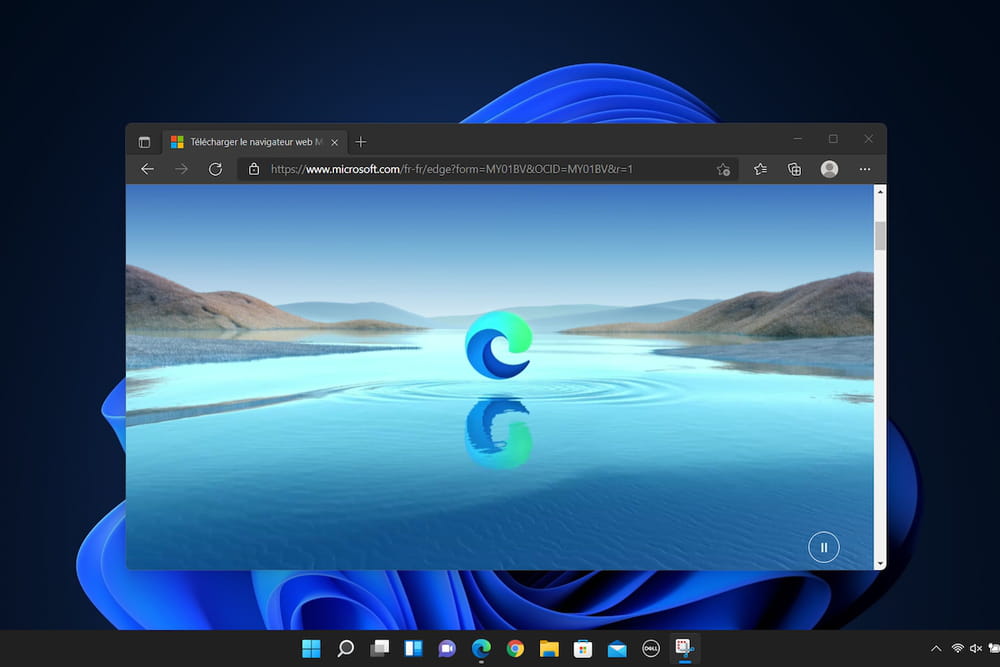Open the user profile menu
The width and height of the screenshot is (1000, 667).
(829, 169)
